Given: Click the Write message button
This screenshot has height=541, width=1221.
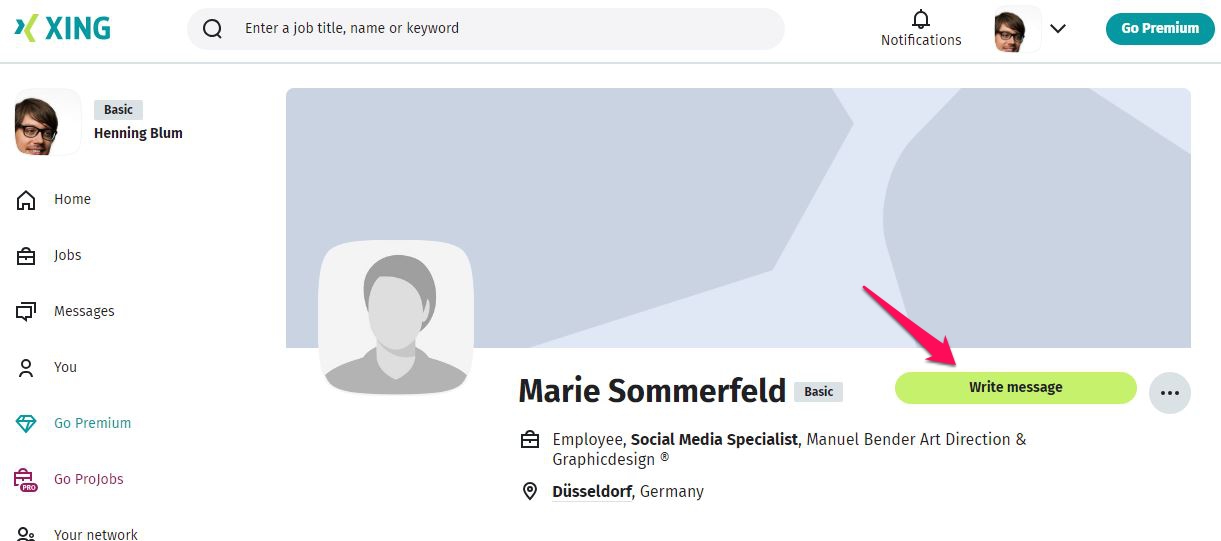Looking at the screenshot, I should coord(1016,388).
